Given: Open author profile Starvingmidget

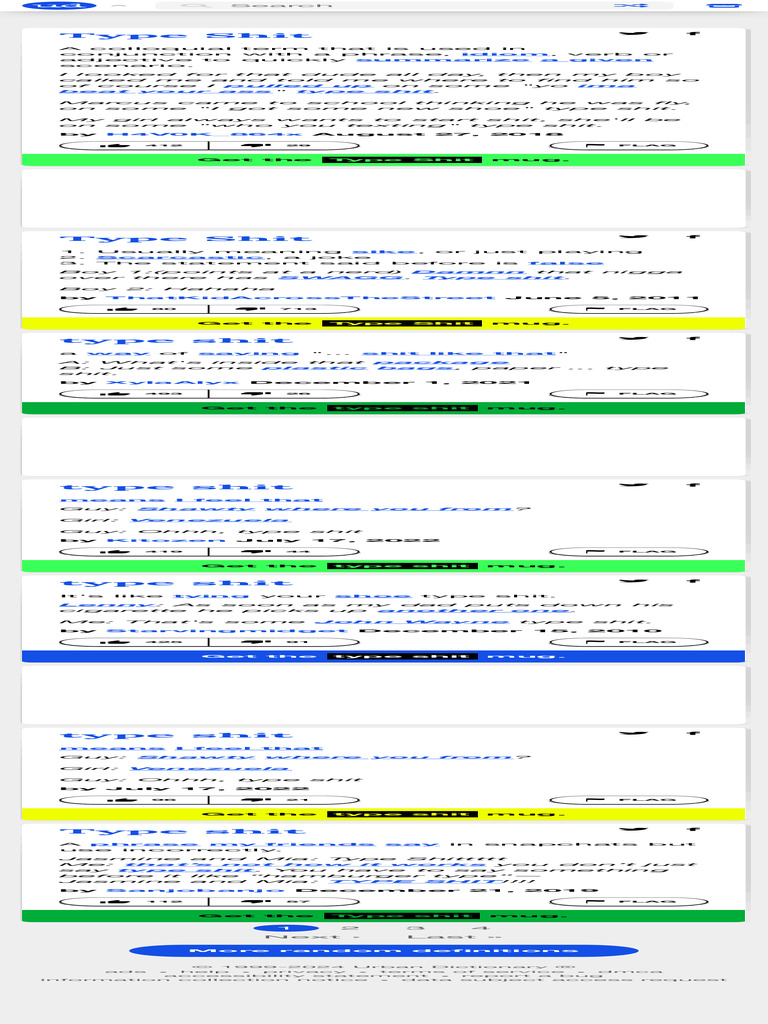Looking at the screenshot, I should (x=226, y=631).
